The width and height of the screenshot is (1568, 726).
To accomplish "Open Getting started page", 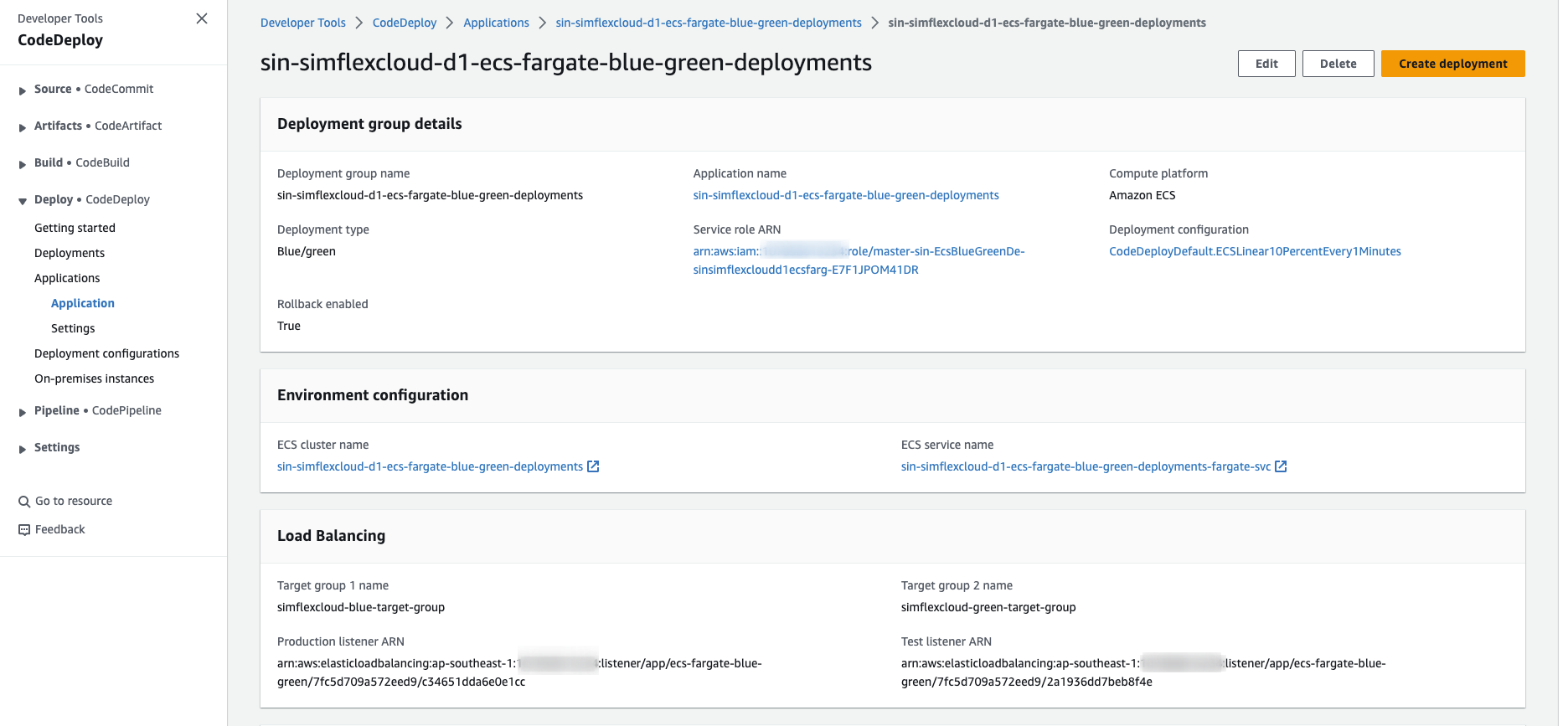I will click(75, 228).
